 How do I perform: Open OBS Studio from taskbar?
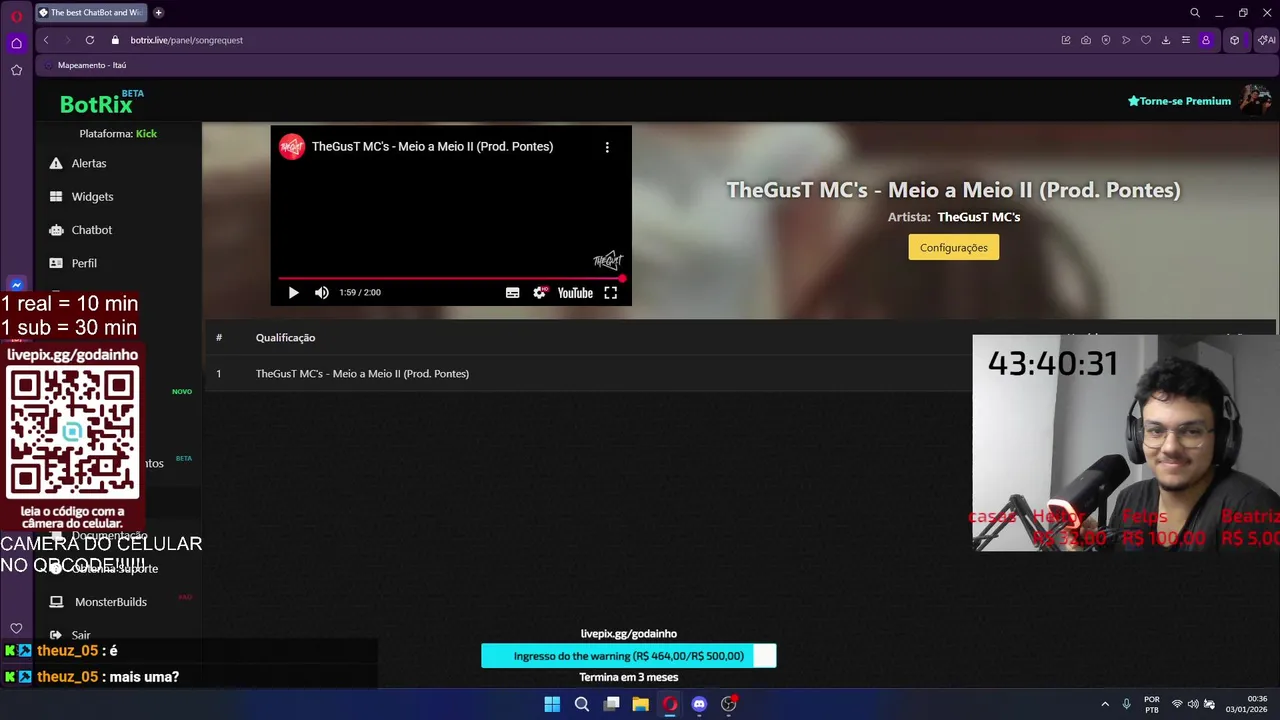pyautogui.click(x=729, y=704)
